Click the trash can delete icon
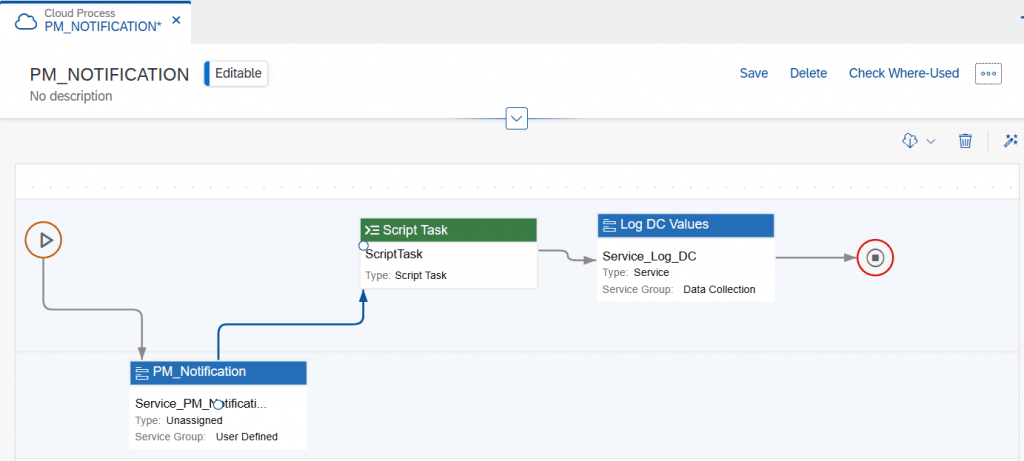The height and width of the screenshot is (461, 1024). tap(965, 140)
